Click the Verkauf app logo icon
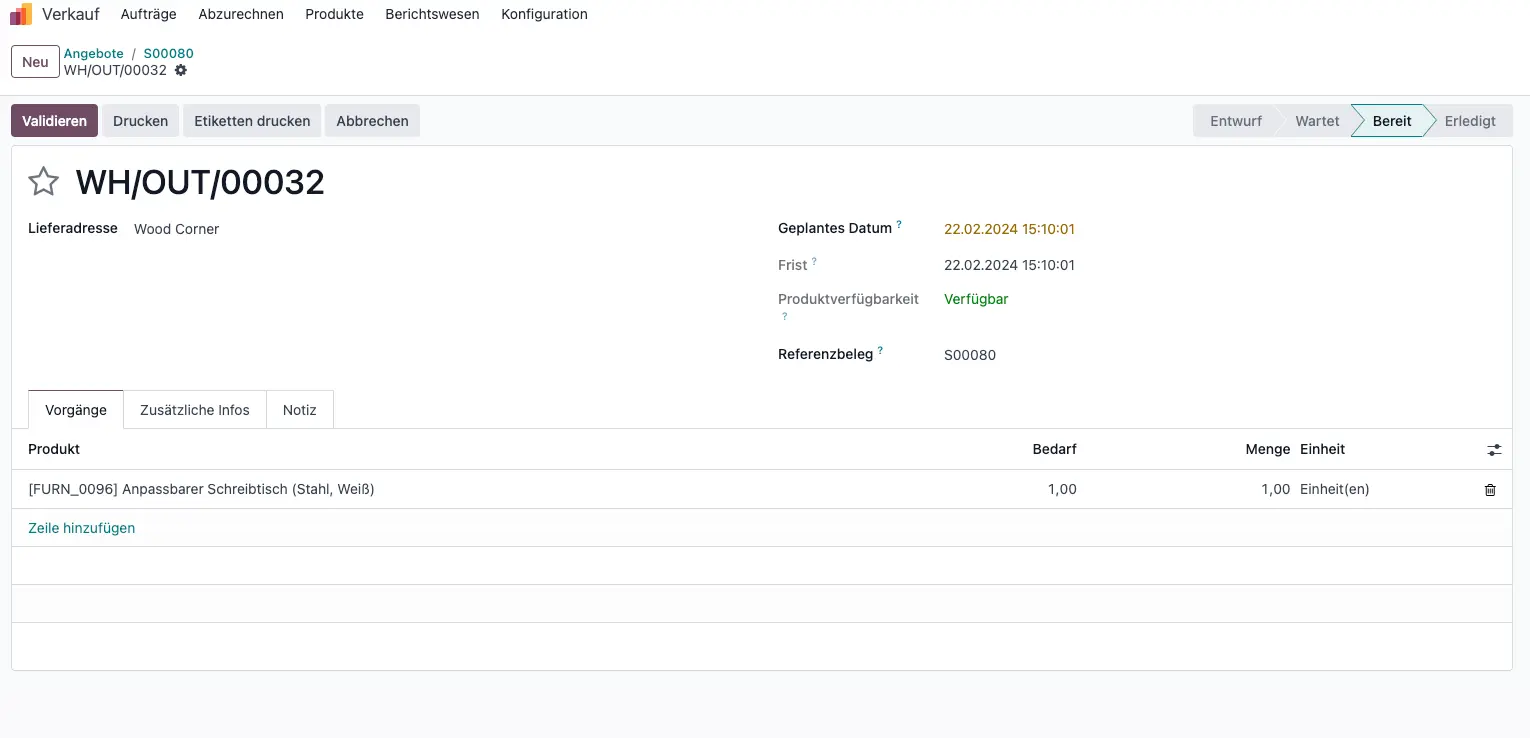1530x738 pixels. [x=21, y=14]
